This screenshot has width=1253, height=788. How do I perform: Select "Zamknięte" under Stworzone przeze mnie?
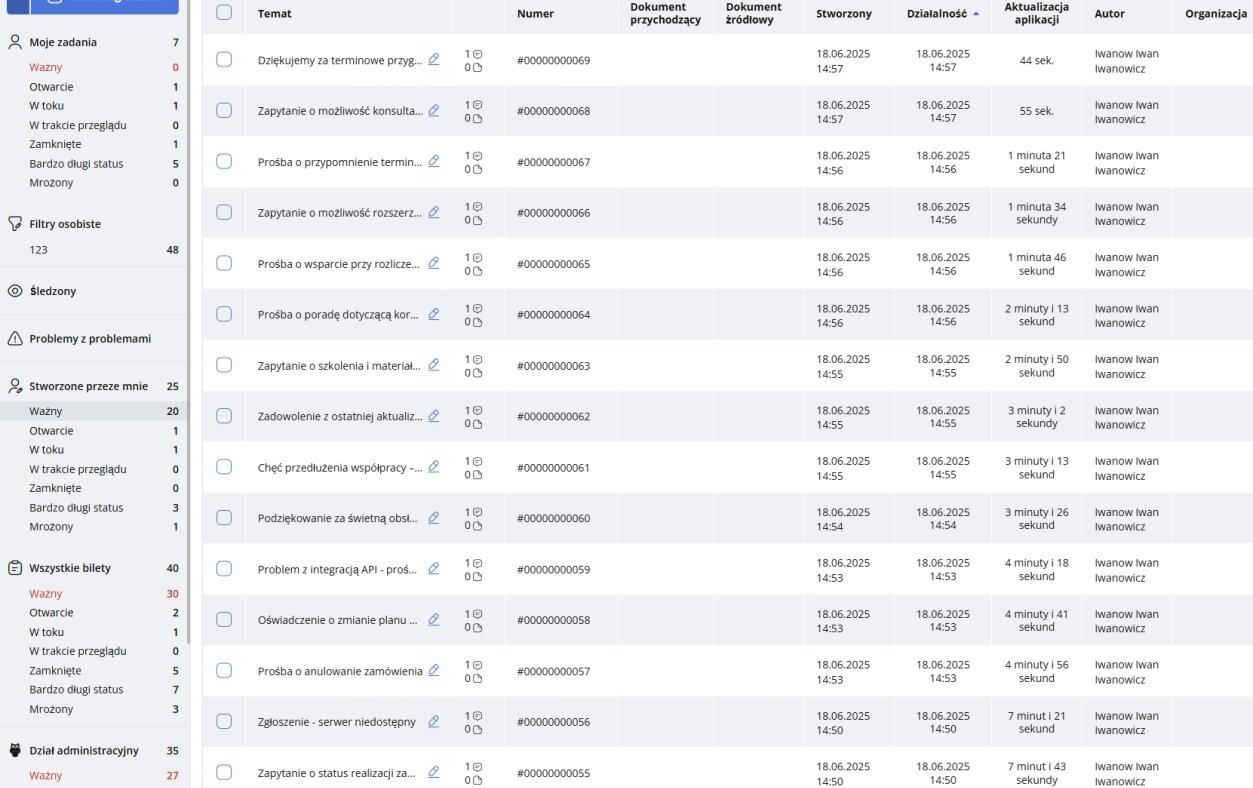click(55, 488)
